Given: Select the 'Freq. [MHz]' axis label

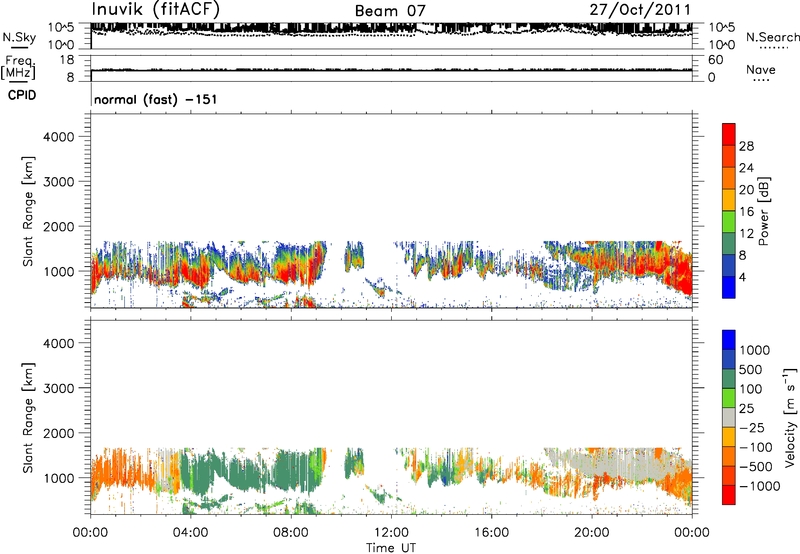Looking at the screenshot, I should coord(19,67).
